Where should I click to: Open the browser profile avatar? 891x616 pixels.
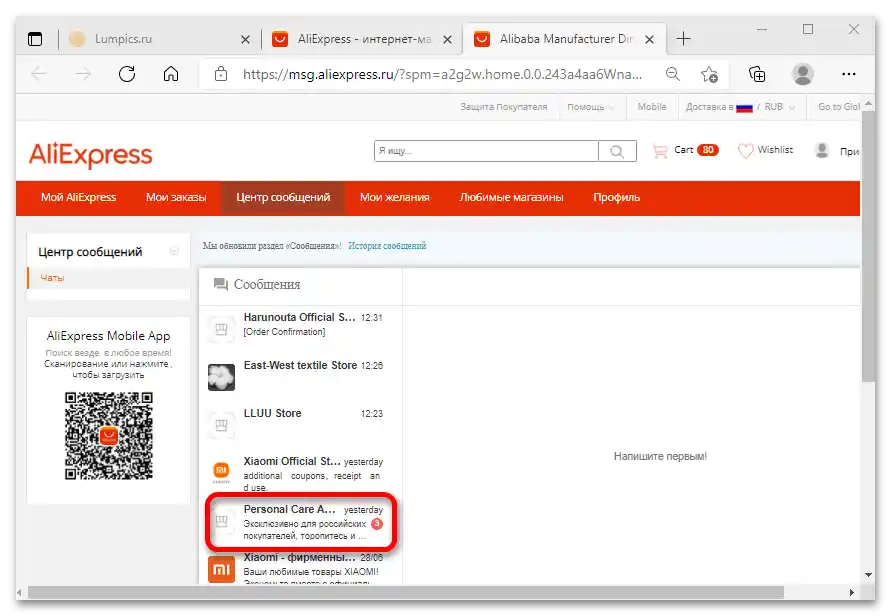[x=802, y=74]
